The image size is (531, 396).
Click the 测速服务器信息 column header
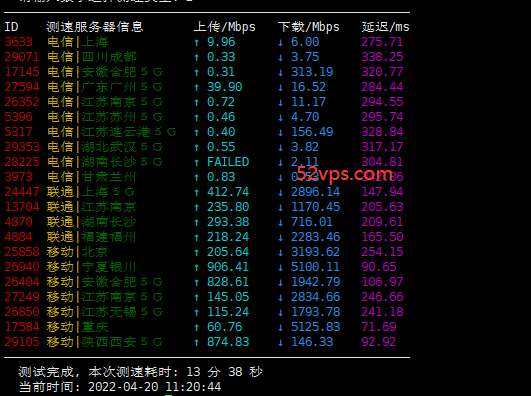point(95,27)
